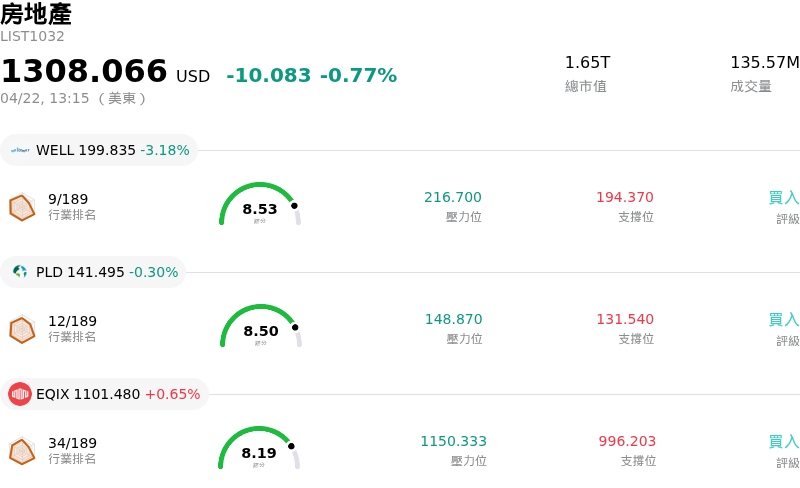Image resolution: width=800 pixels, height=488 pixels.
Task: Click WELL's 216.700 resistance level
Action: point(453,198)
